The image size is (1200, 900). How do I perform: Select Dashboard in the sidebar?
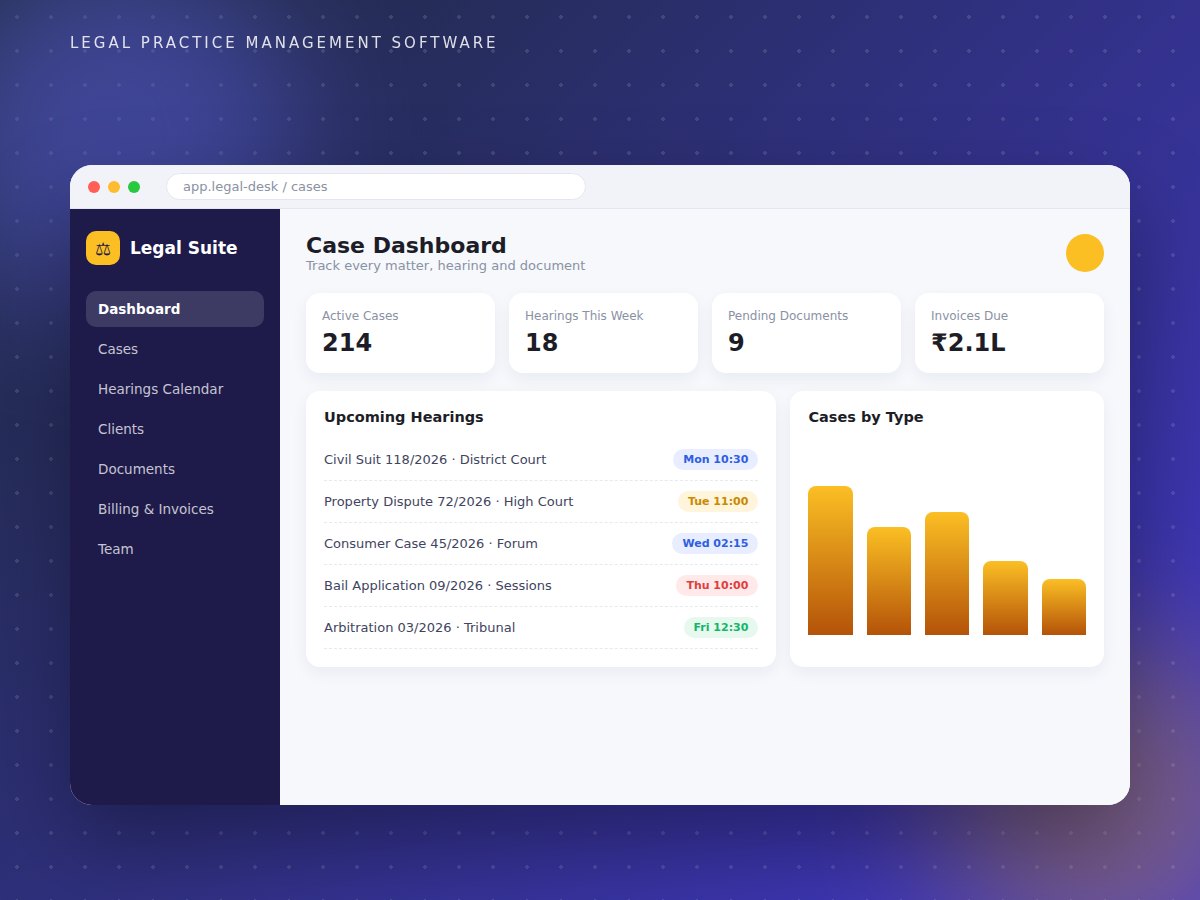[x=175, y=309]
